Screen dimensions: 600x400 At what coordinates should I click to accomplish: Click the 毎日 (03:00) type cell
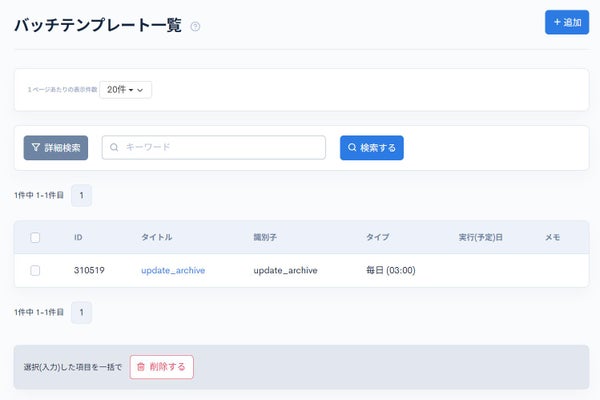pyautogui.click(x=391, y=270)
